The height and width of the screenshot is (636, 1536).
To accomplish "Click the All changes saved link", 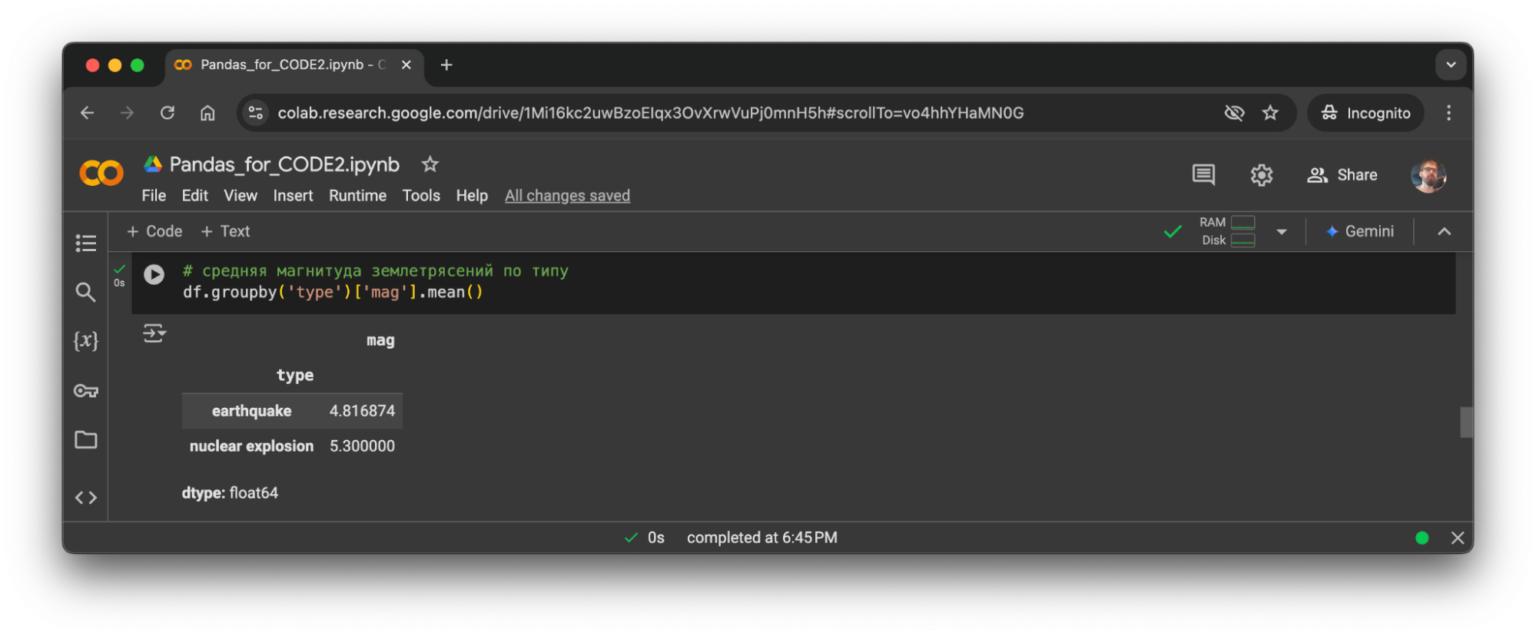I will pos(567,196).
